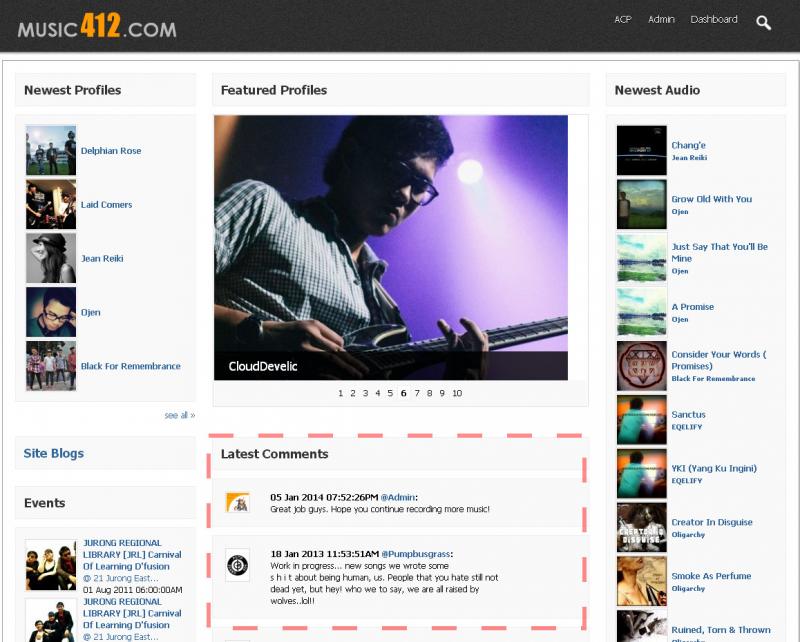
Task: Open Grow Old With You track
Action: (x=711, y=199)
